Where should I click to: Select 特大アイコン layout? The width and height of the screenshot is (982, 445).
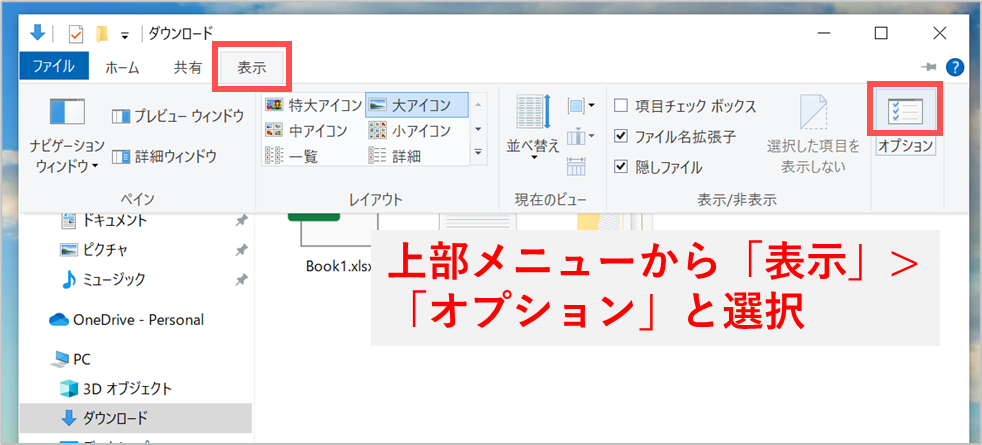click(313, 105)
